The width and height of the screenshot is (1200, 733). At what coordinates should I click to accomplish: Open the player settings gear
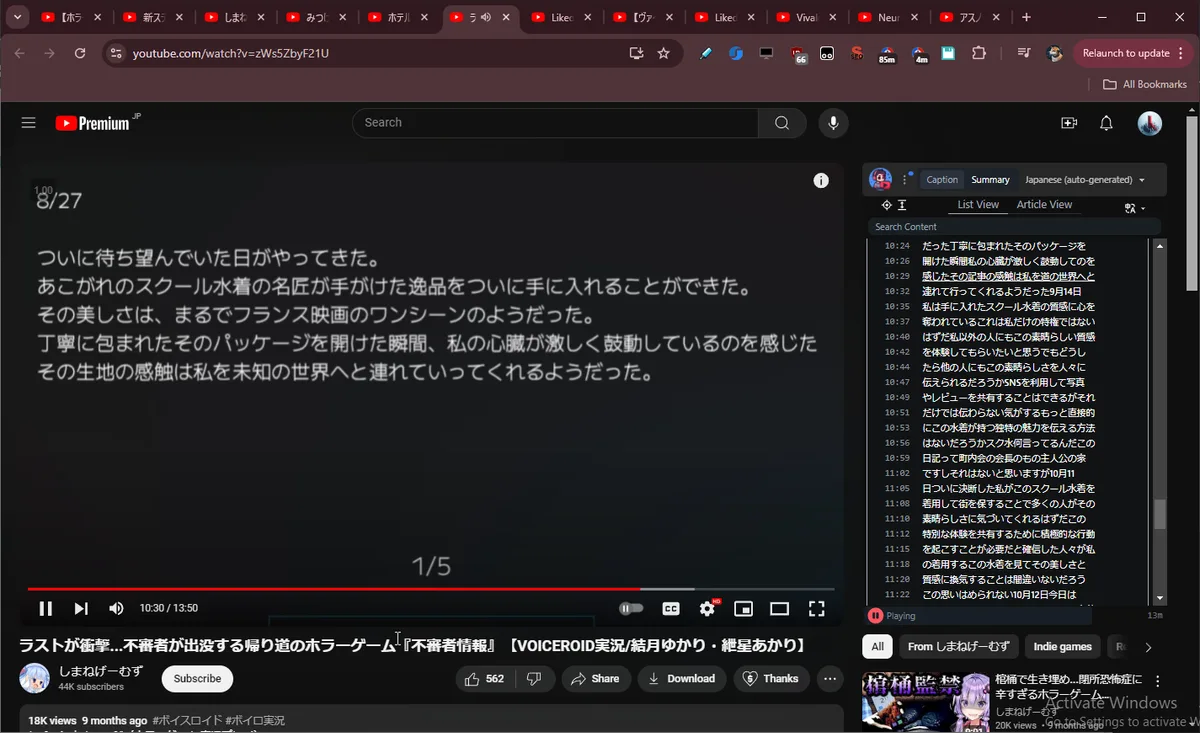pos(707,608)
